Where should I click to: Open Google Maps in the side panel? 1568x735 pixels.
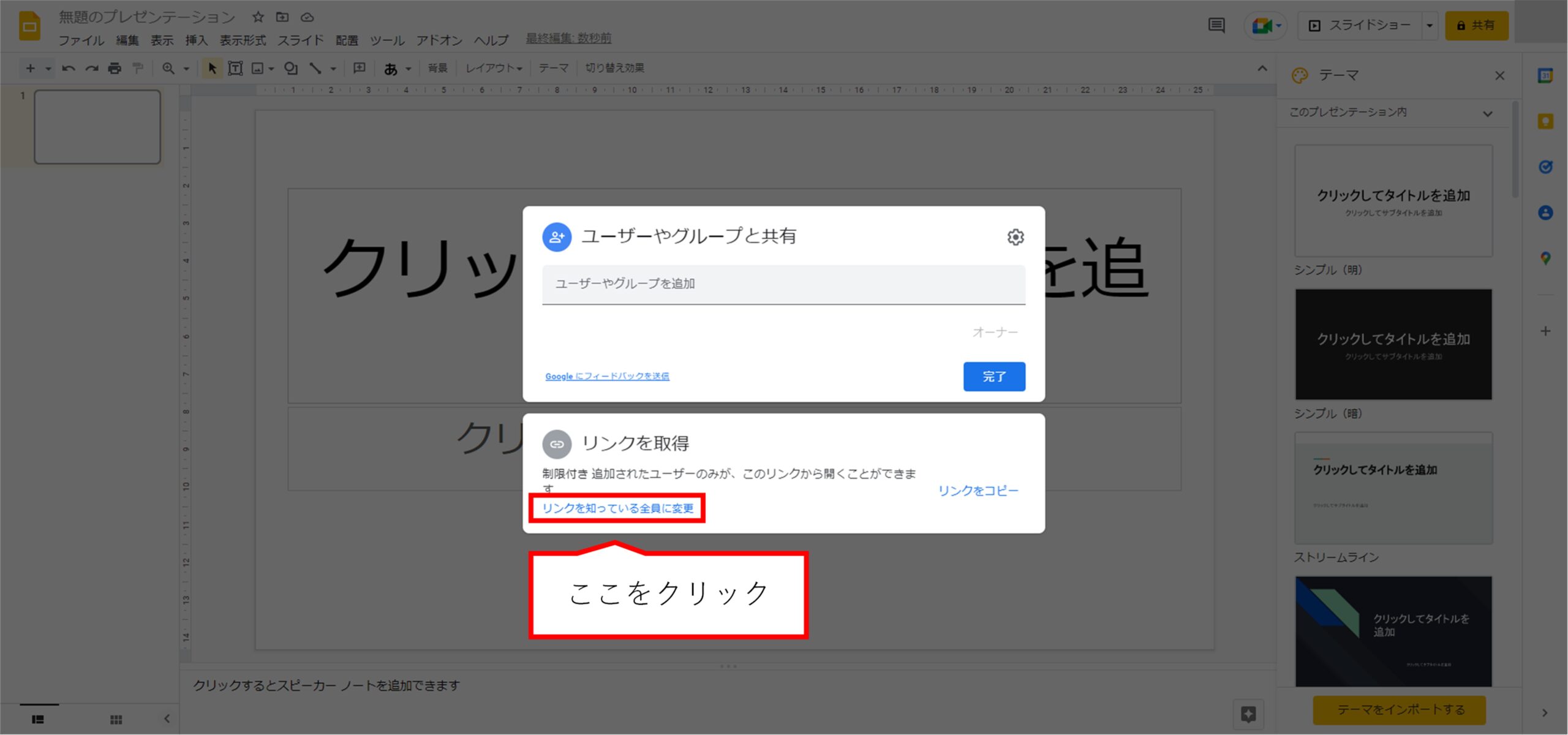point(1545,258)
